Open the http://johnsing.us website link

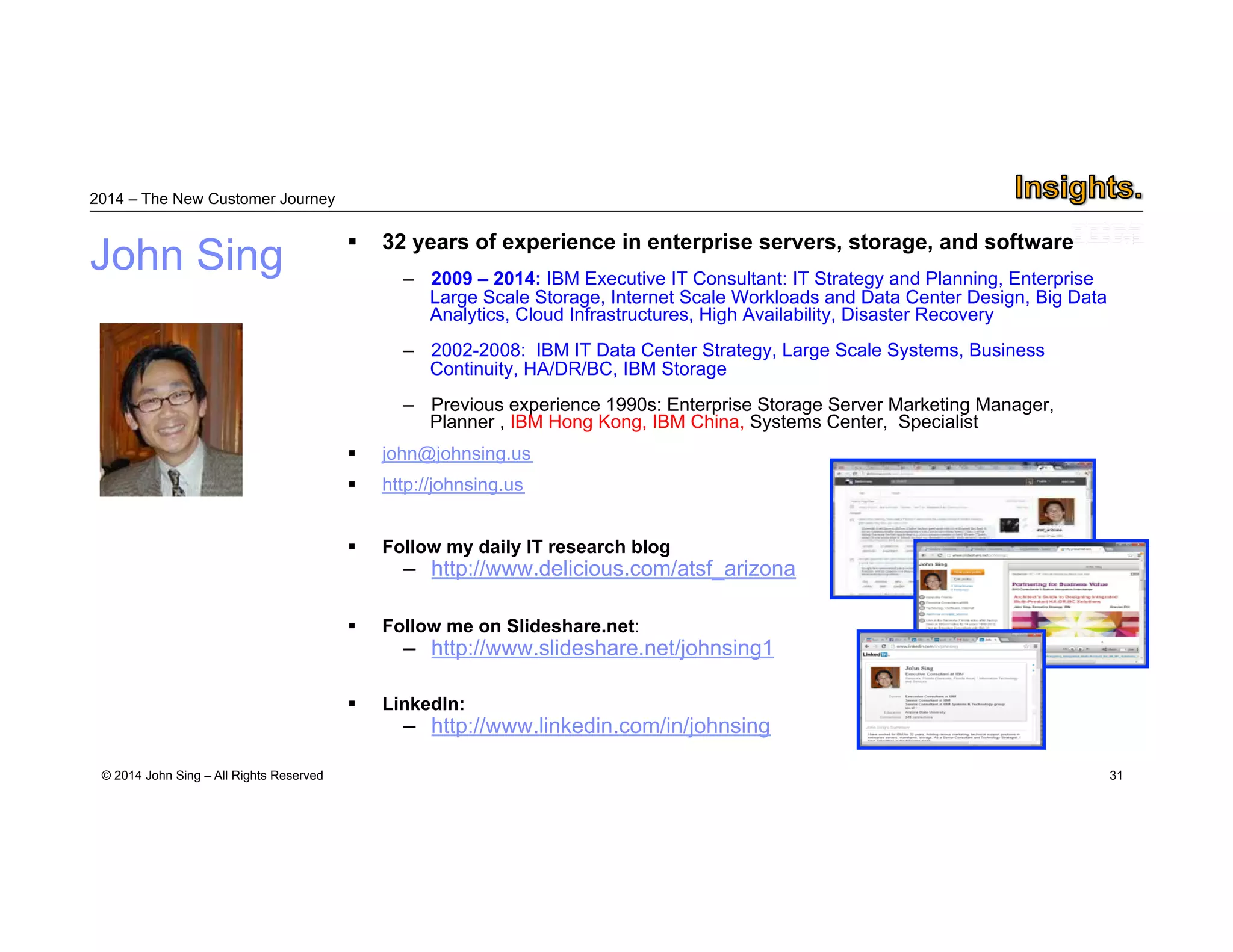point(453,484)
